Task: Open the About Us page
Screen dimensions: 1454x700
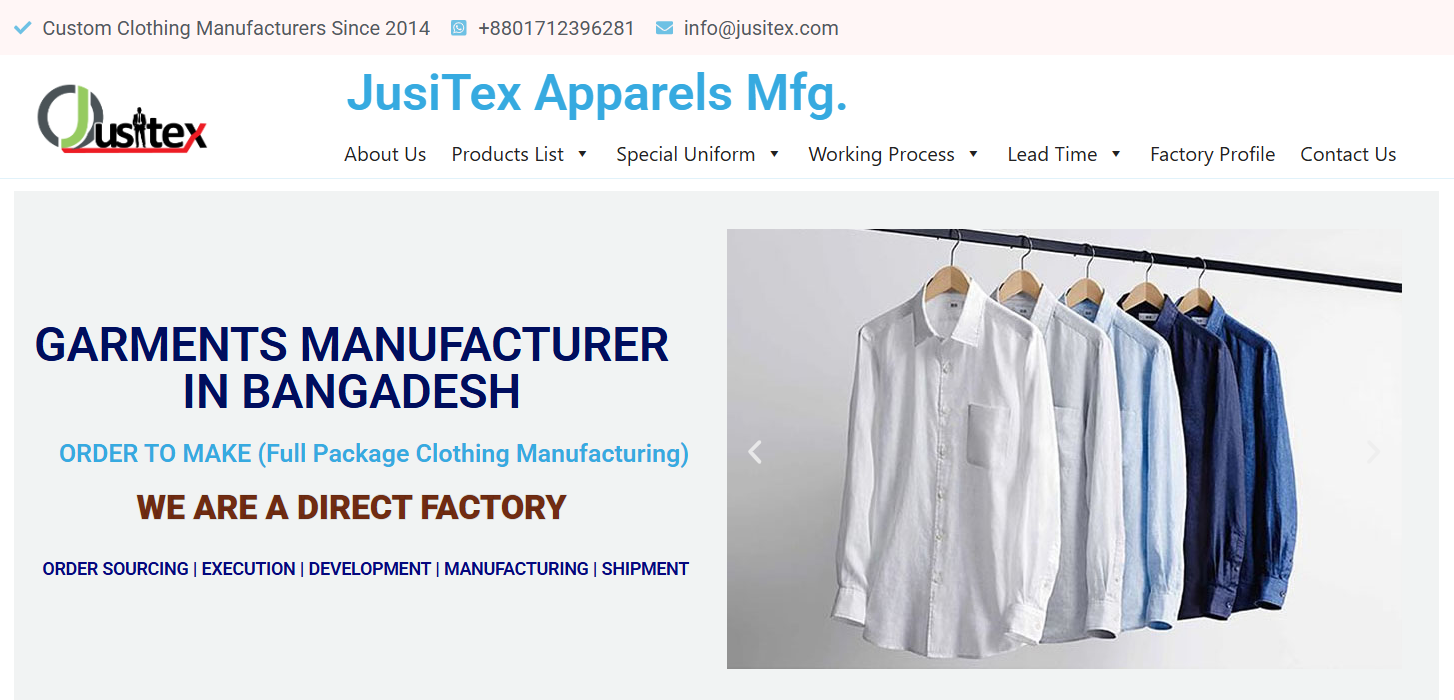Action: [x=385, y=154]
